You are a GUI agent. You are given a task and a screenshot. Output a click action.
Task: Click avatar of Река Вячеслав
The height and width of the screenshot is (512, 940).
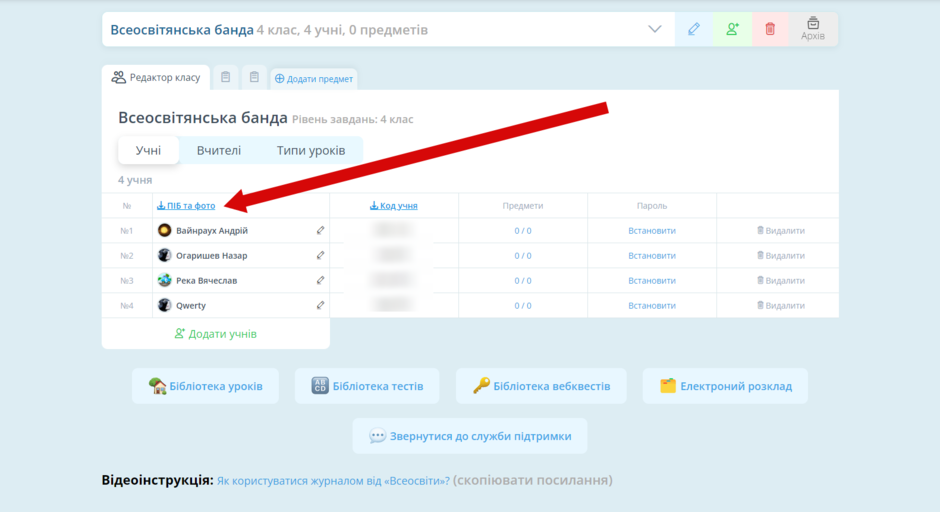coord(164,280)
